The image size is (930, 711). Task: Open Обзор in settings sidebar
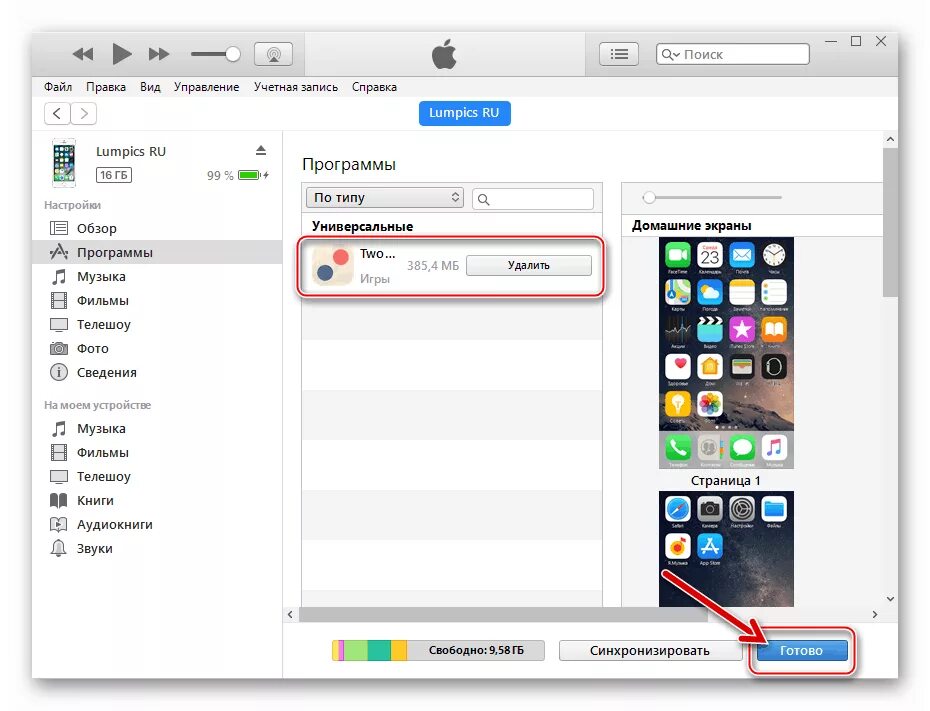pyautogui.click(x=157, y=228)
